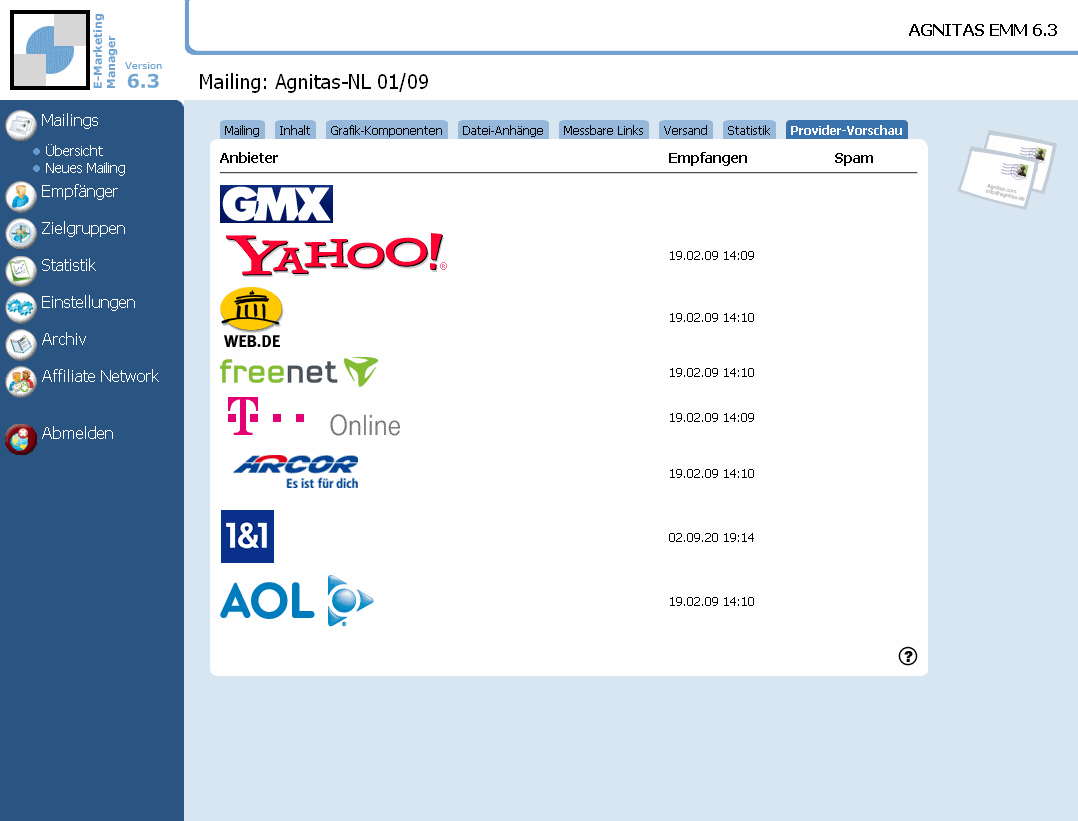
Task: Click the AOL provider logo
Action: (297, 601)
